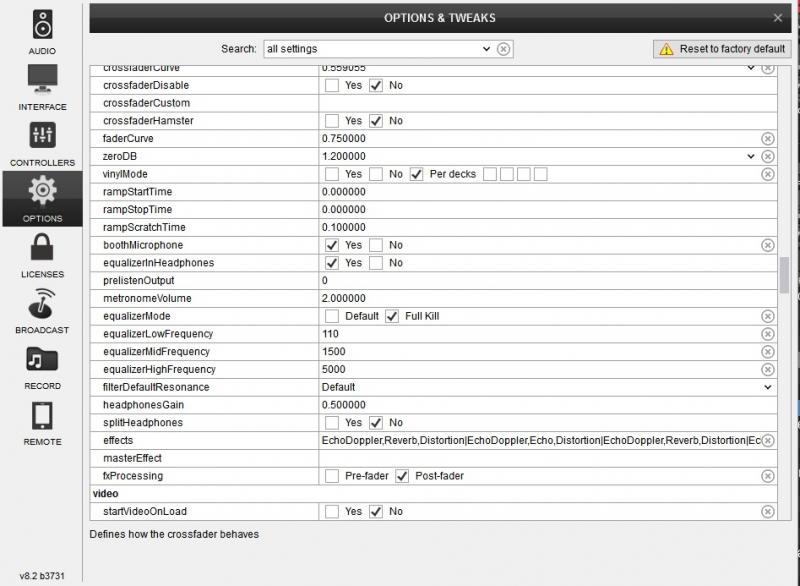The width and height of the screenshot is (800, 586).
Task: Reset equalizerLowFrequency with its X icon
Action: pos(767,334)
